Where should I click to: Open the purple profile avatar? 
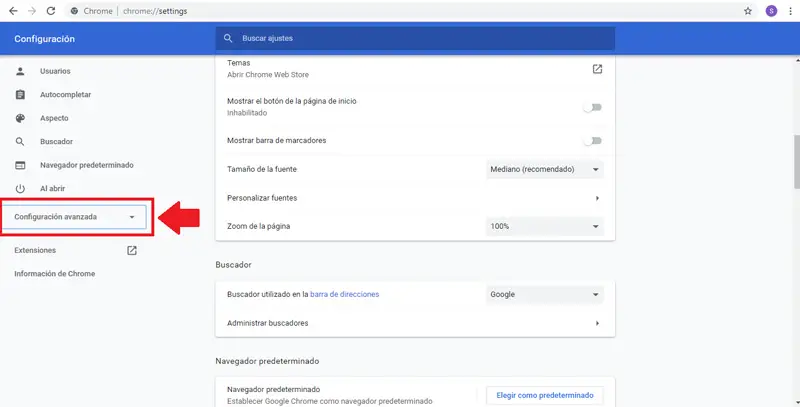771,11
